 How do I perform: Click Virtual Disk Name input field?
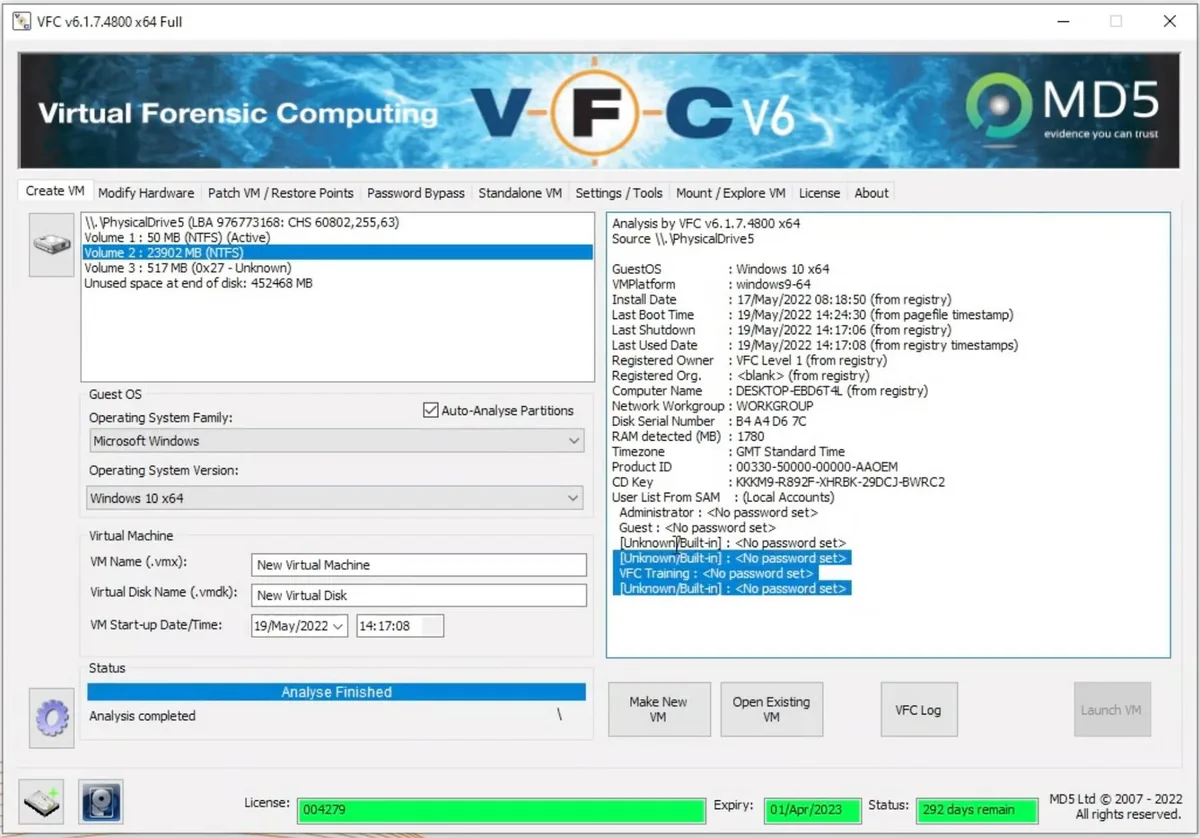click(418, 595)
